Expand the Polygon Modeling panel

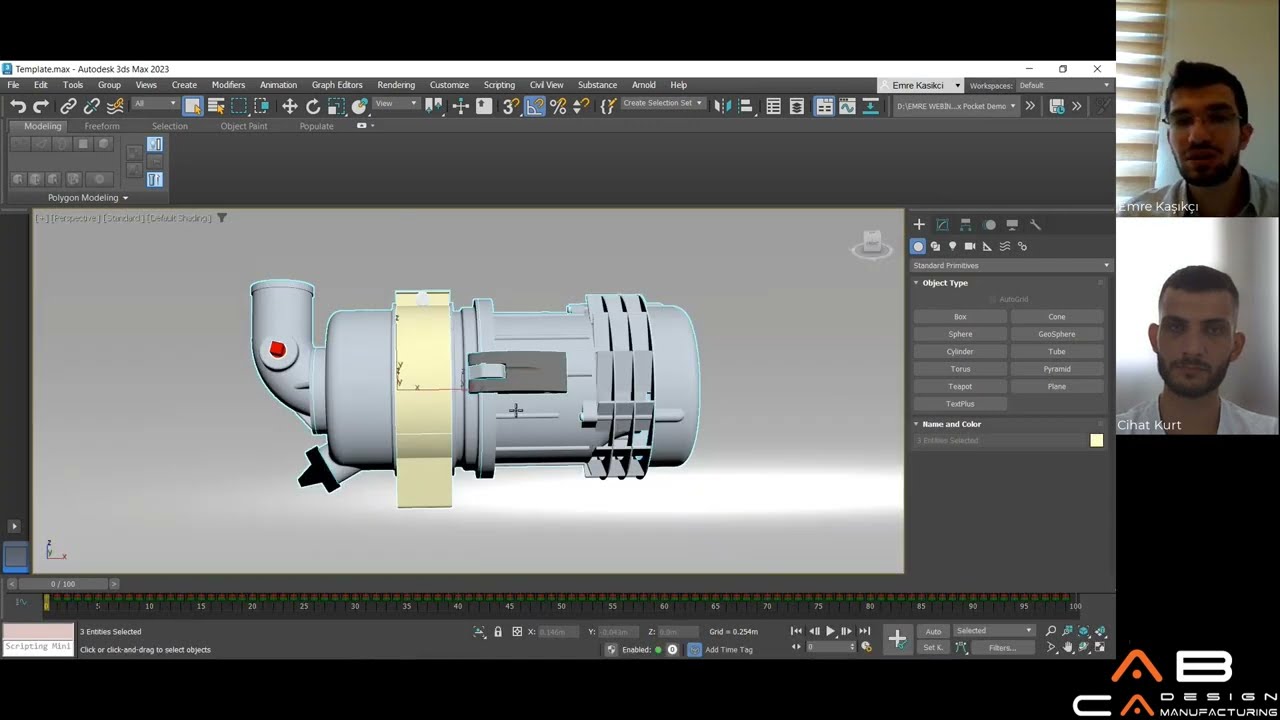tap(88, 198)
